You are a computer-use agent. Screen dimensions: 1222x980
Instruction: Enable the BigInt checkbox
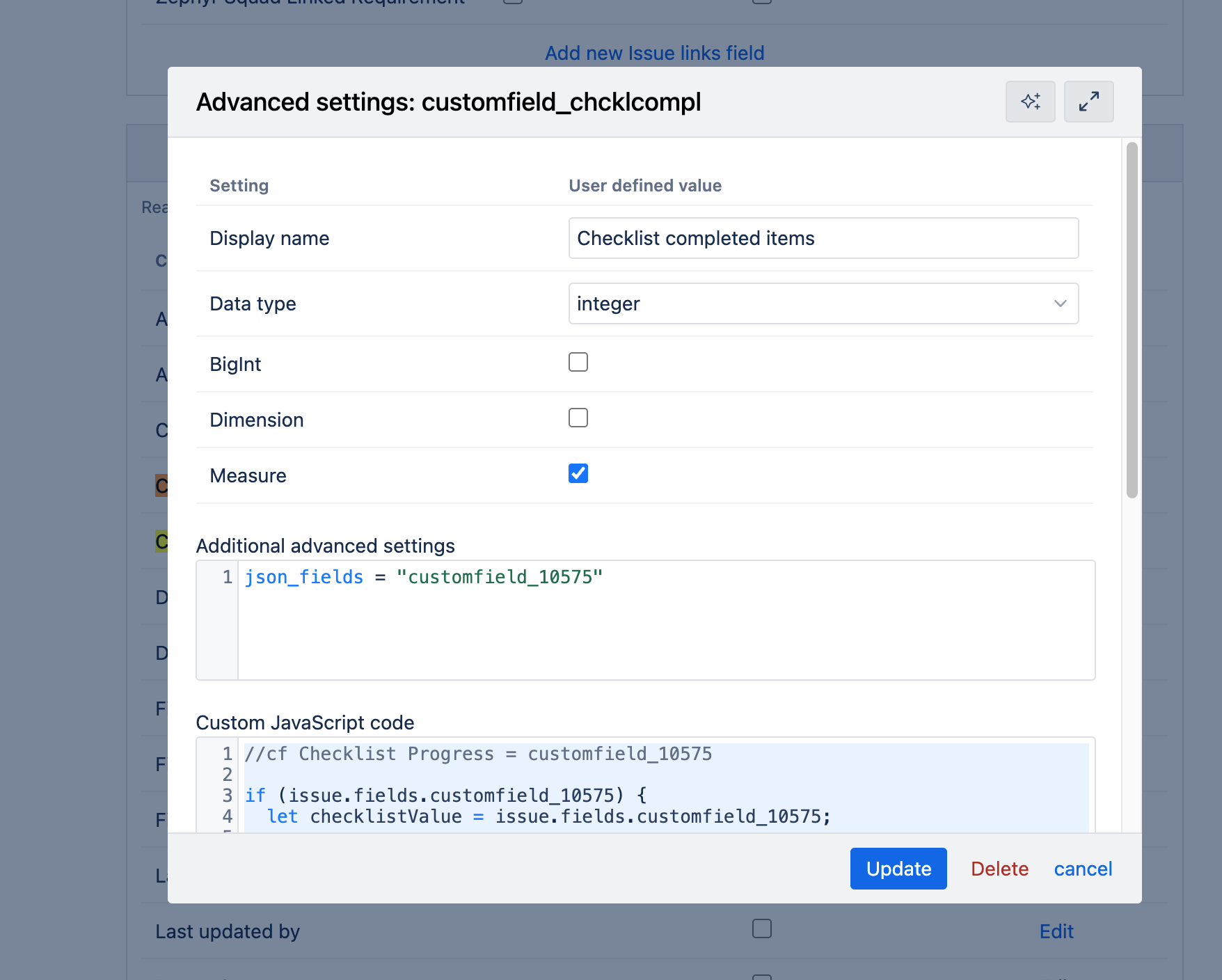pyautogui.click(x=578, y=362)
